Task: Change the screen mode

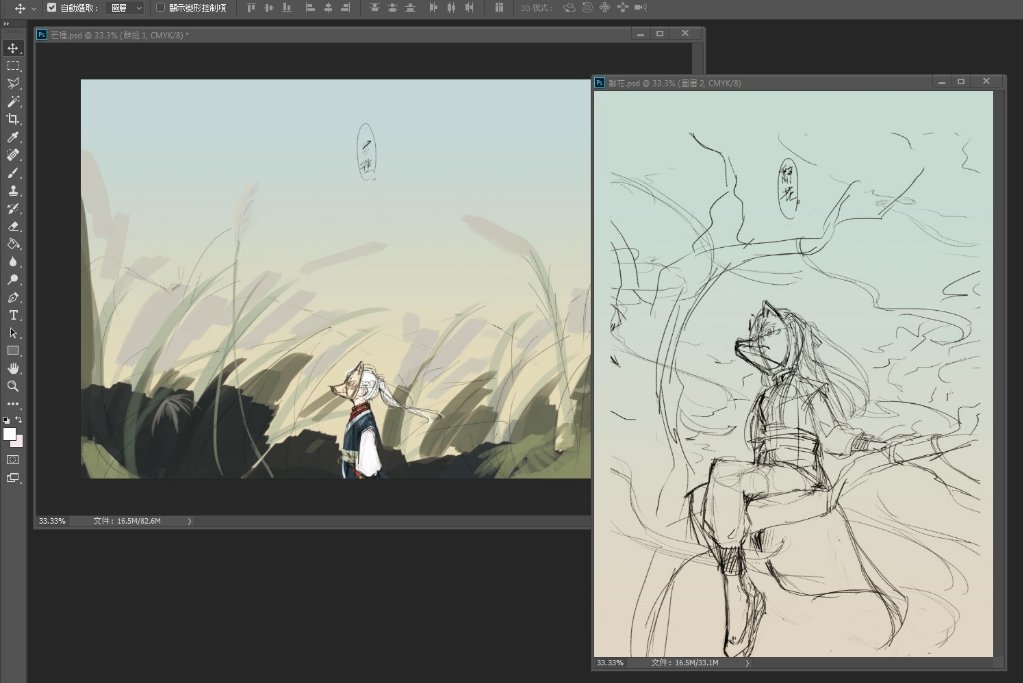Action: tap(13, 478)
